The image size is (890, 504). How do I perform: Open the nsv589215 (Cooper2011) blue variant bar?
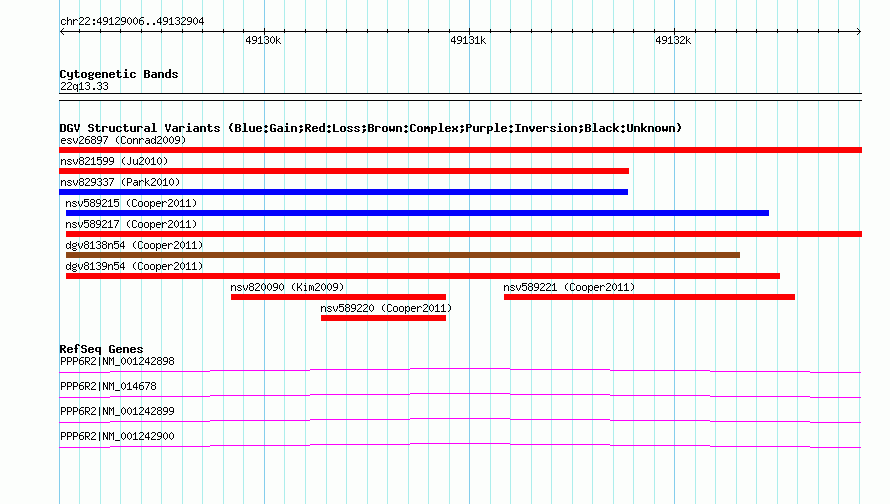point(417,213)
